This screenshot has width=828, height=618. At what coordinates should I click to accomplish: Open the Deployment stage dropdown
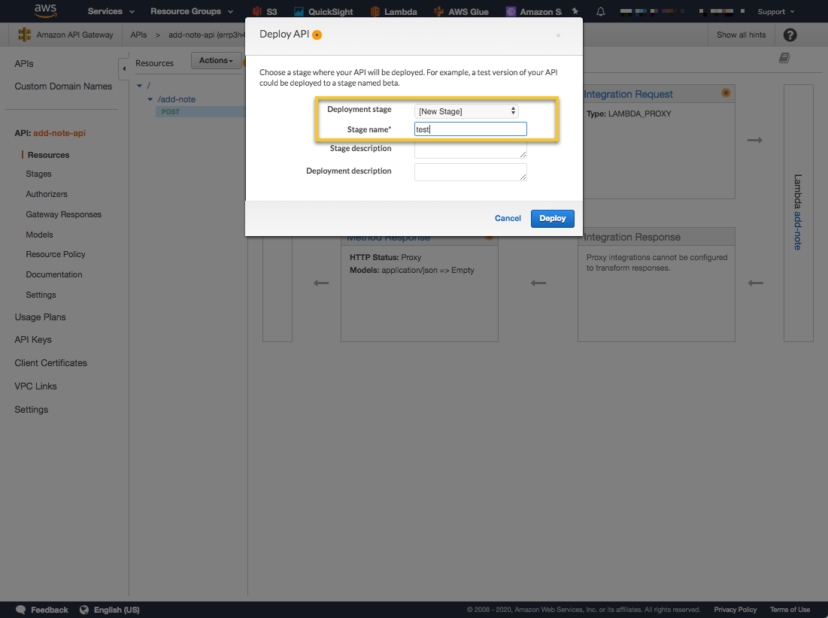click(467, 112)
